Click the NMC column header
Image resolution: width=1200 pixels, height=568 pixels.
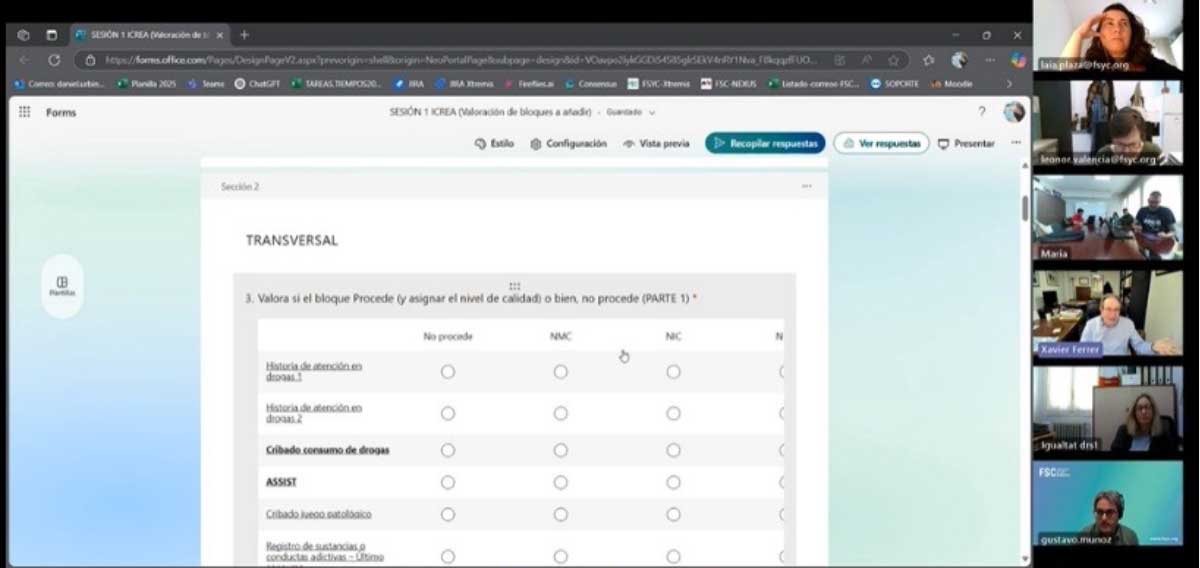click(x=561, y=337)
